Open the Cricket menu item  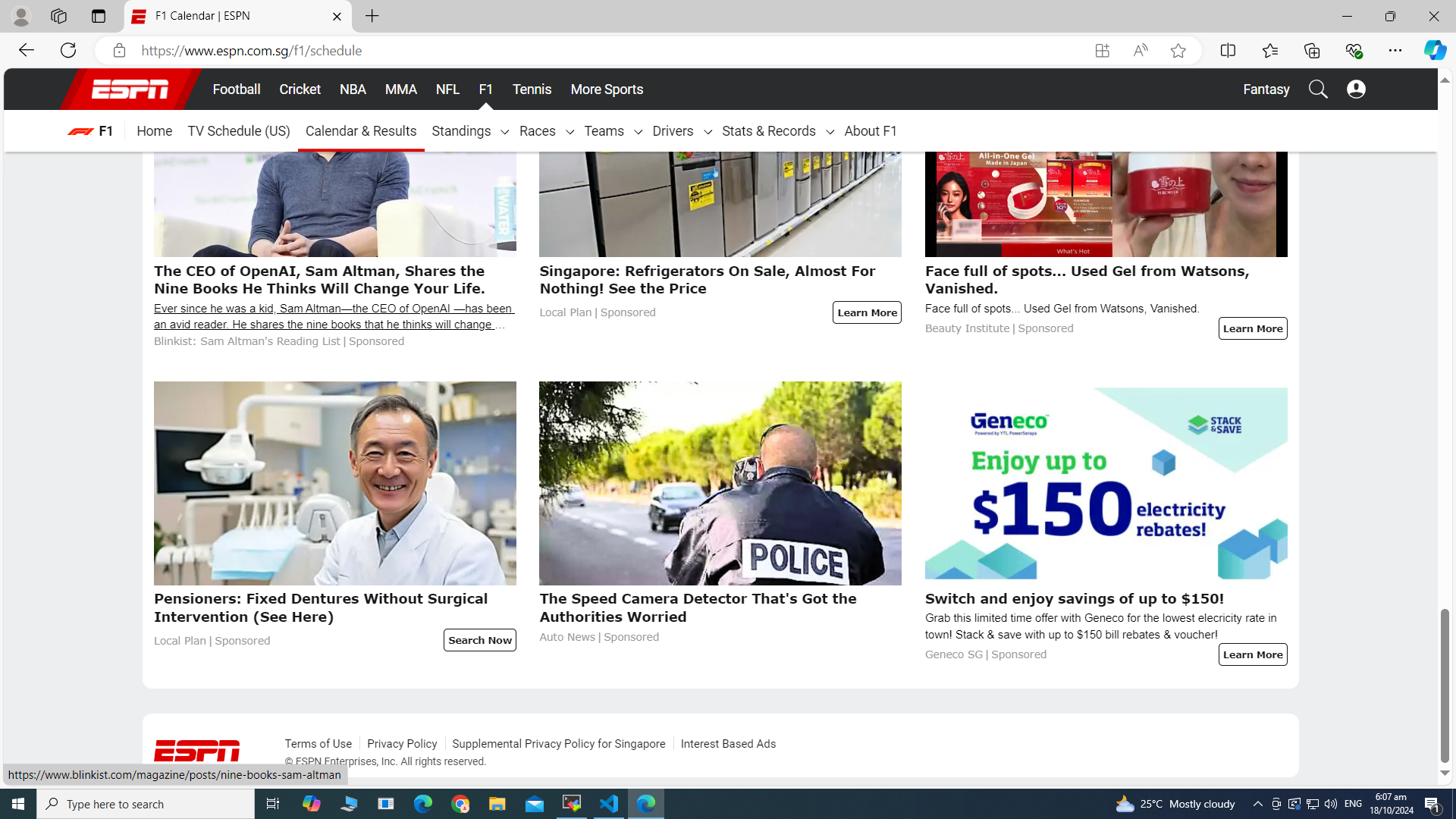point(300,89)
